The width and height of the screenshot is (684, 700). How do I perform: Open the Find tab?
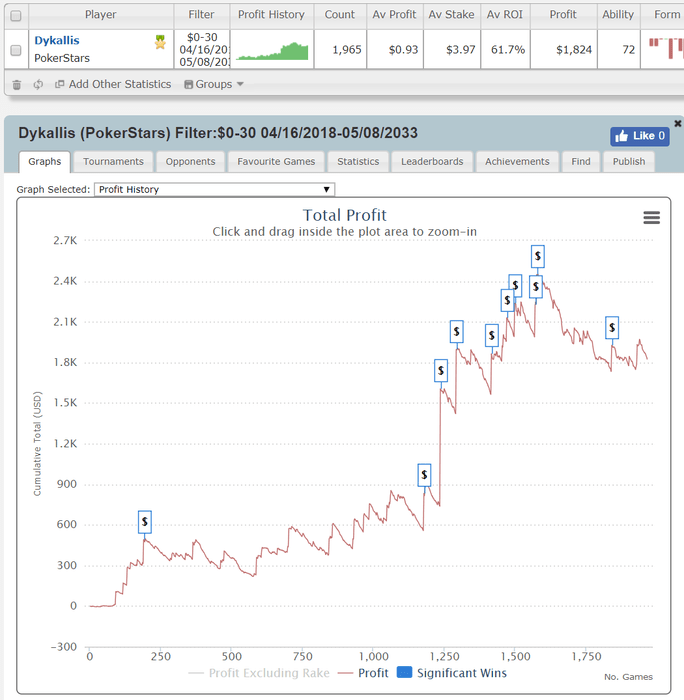pos(581,162)
